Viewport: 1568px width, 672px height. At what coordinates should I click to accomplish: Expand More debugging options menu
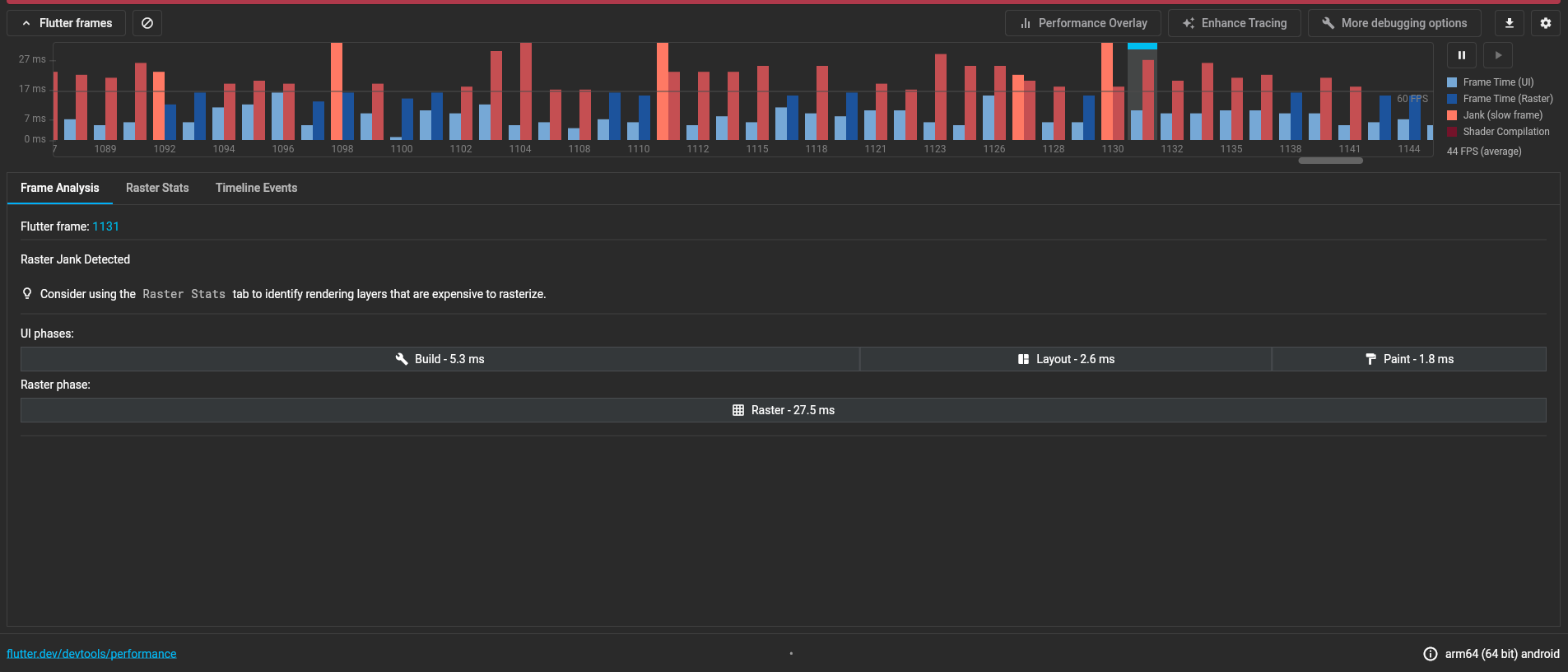click(1394, 23)
